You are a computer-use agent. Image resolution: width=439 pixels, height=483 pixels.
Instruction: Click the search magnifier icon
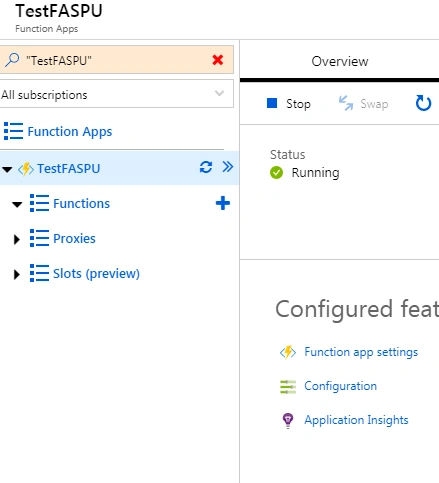(x=12, y=60)
